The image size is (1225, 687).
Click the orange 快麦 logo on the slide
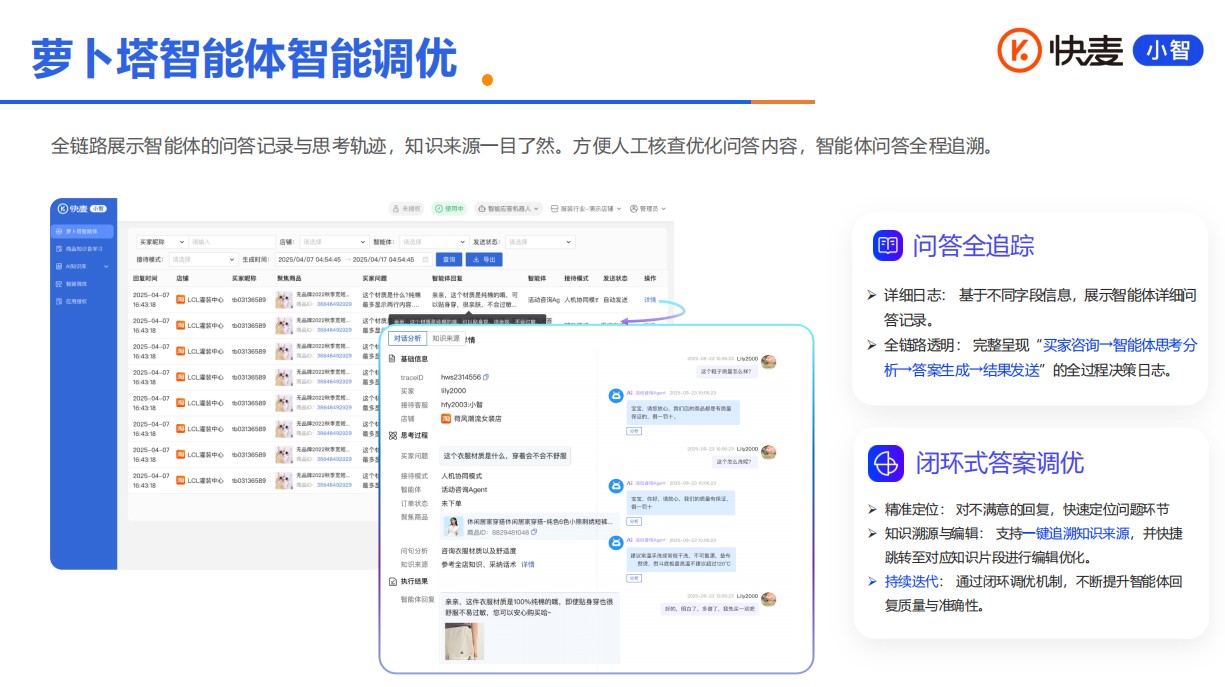coord(1061,49)
